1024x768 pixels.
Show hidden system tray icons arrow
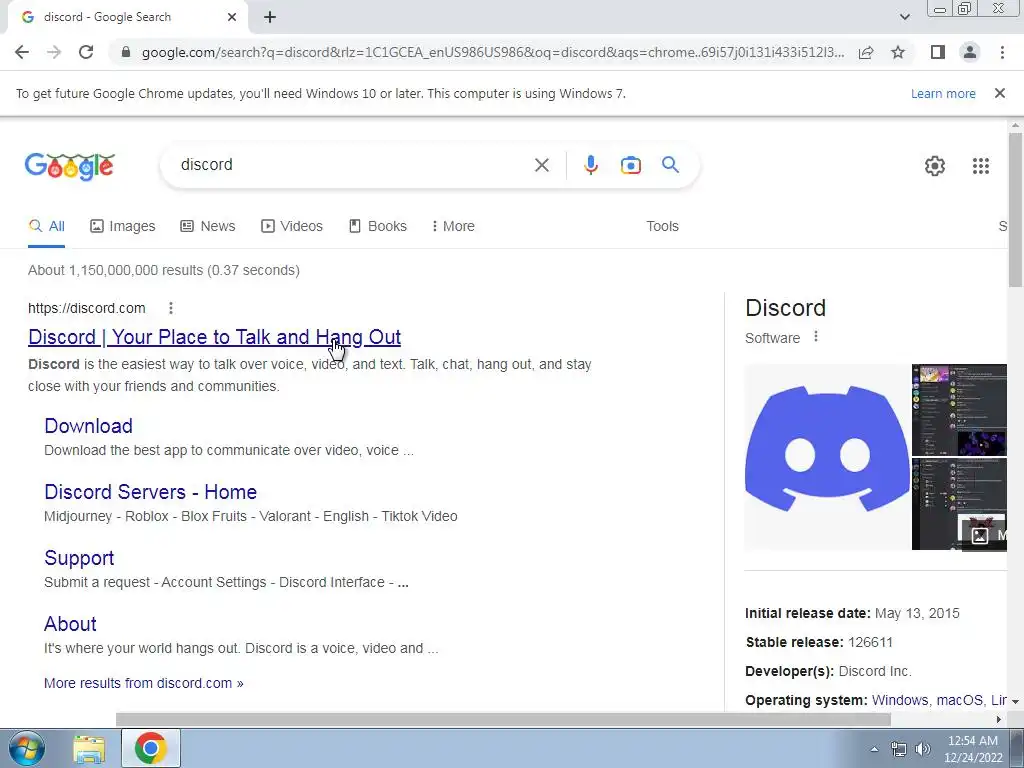[874, 749]
